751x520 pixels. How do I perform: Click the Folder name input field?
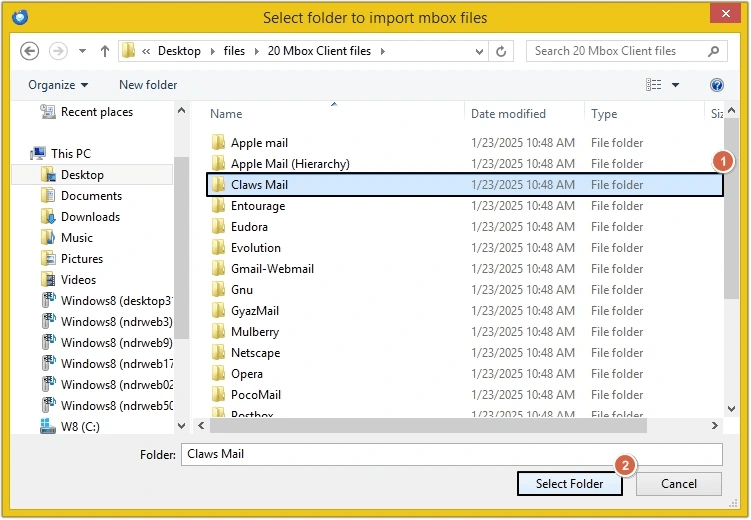tap(452, 454)
